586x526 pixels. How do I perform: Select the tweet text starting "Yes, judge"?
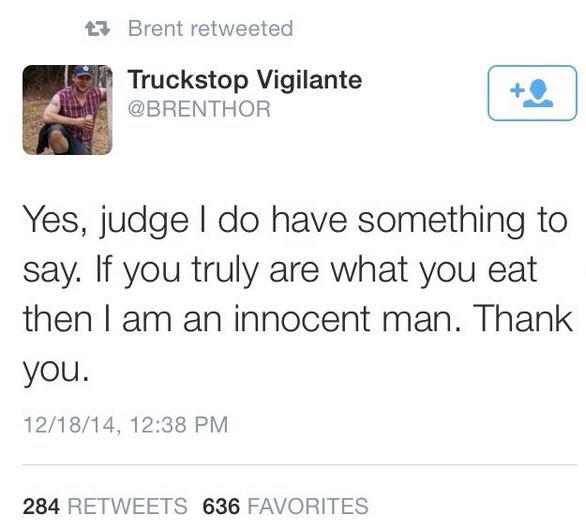(x=297, y=296)
